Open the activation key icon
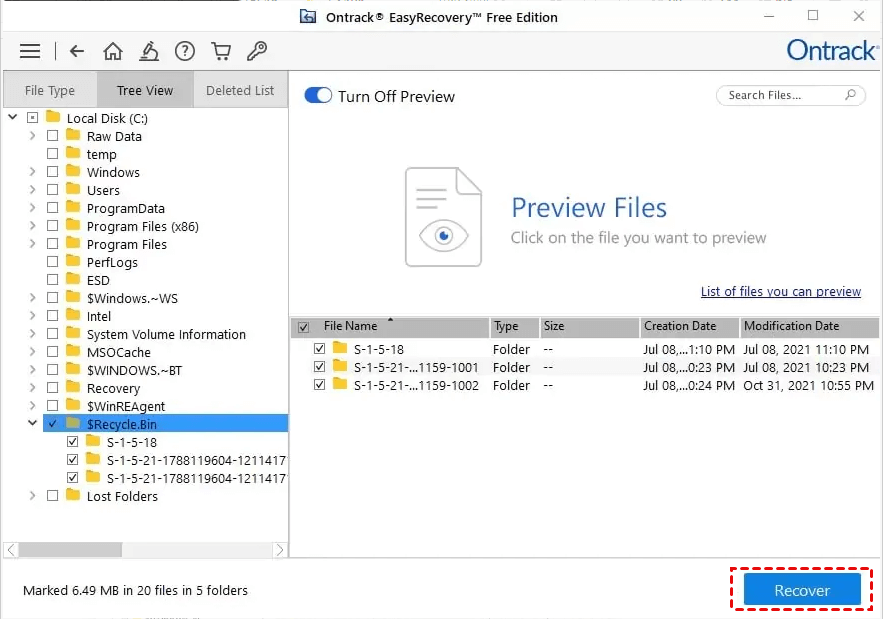Viewport: 883px width, 619px height. (257, 51)
